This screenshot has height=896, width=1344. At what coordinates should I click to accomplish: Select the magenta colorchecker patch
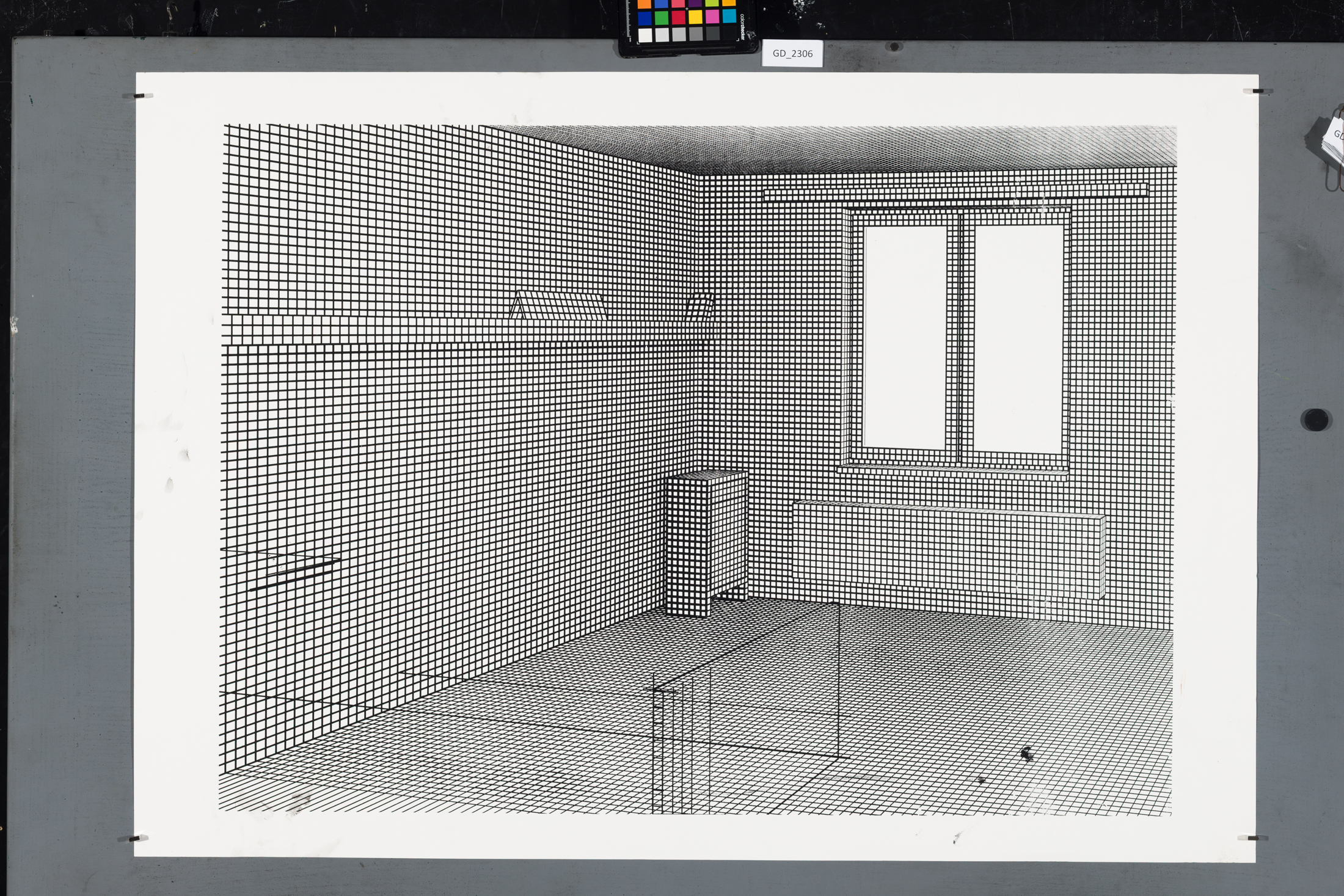click(x=712, y=16)
